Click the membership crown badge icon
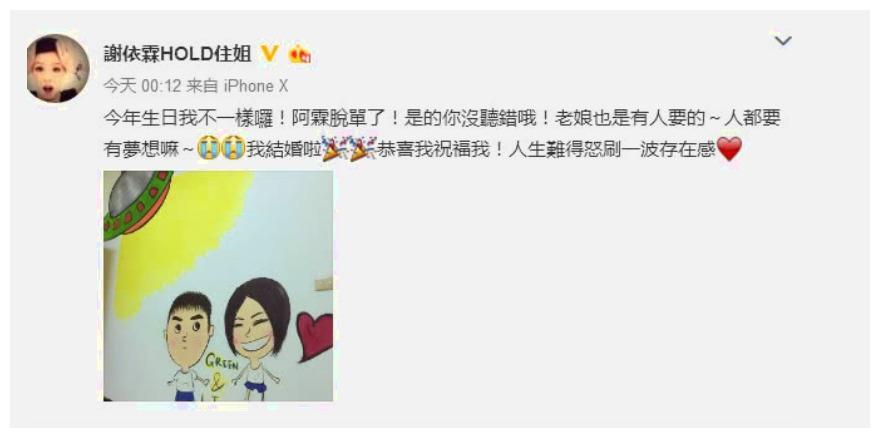The width and height of the screenshot is (880, 438). (300, 54)
